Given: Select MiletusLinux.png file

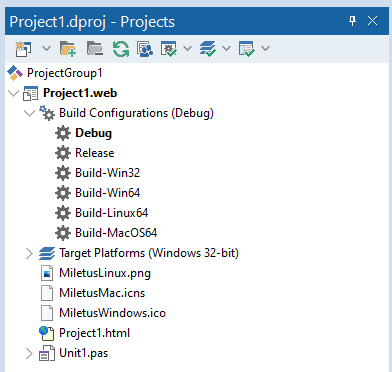Looking at the screenshot, I should coord(105,273).
